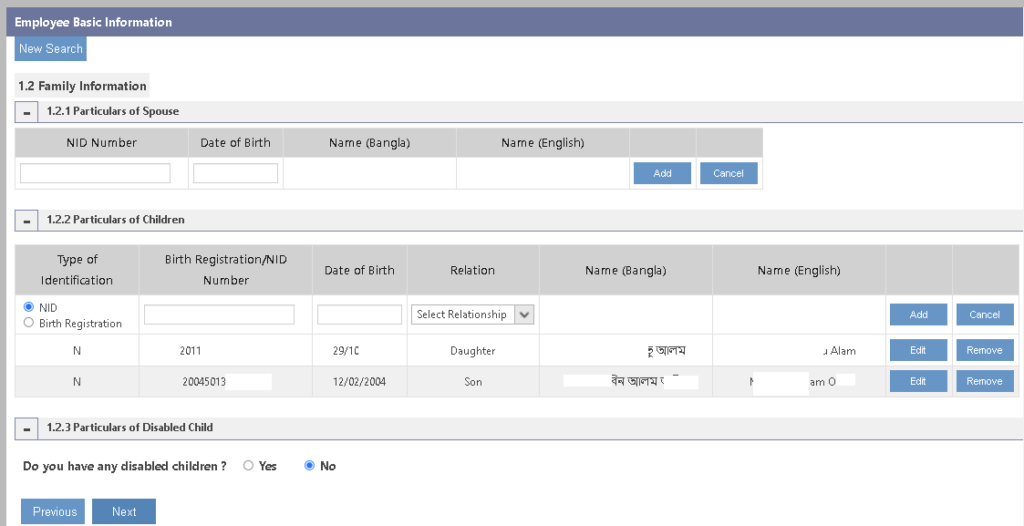Click the spouse NID Number input field

pos(95,173)
